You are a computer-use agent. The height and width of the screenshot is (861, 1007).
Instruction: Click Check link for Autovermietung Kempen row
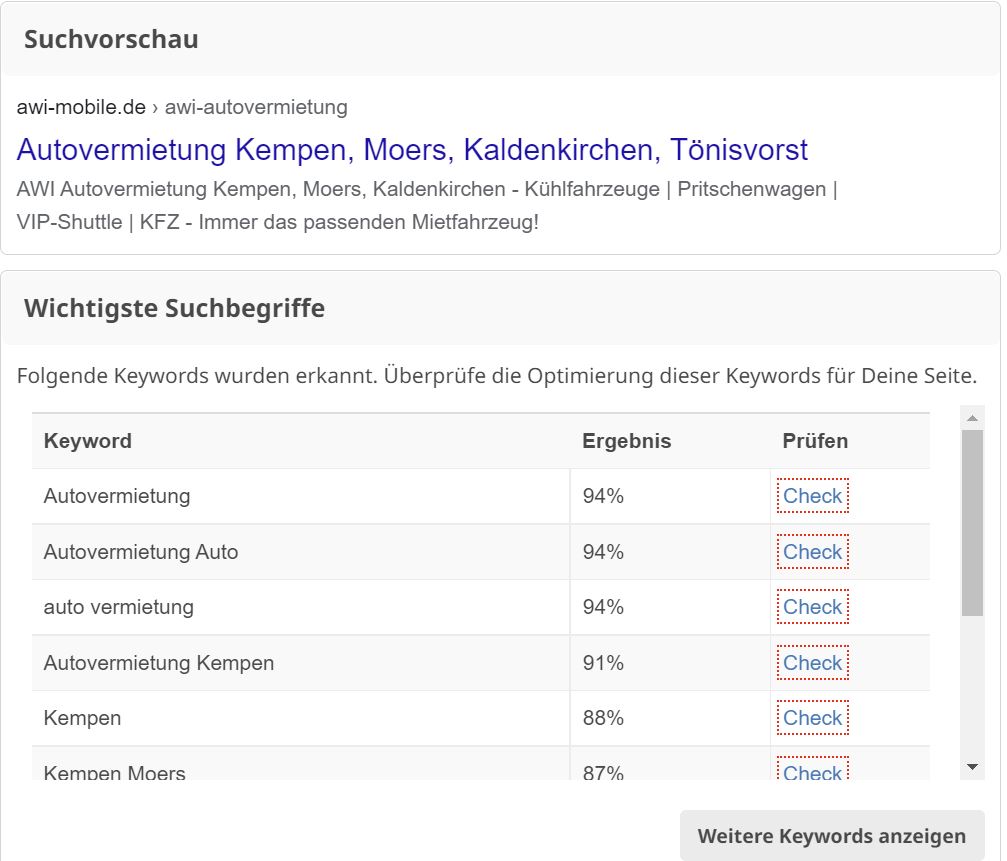click(x=812, y=663)
